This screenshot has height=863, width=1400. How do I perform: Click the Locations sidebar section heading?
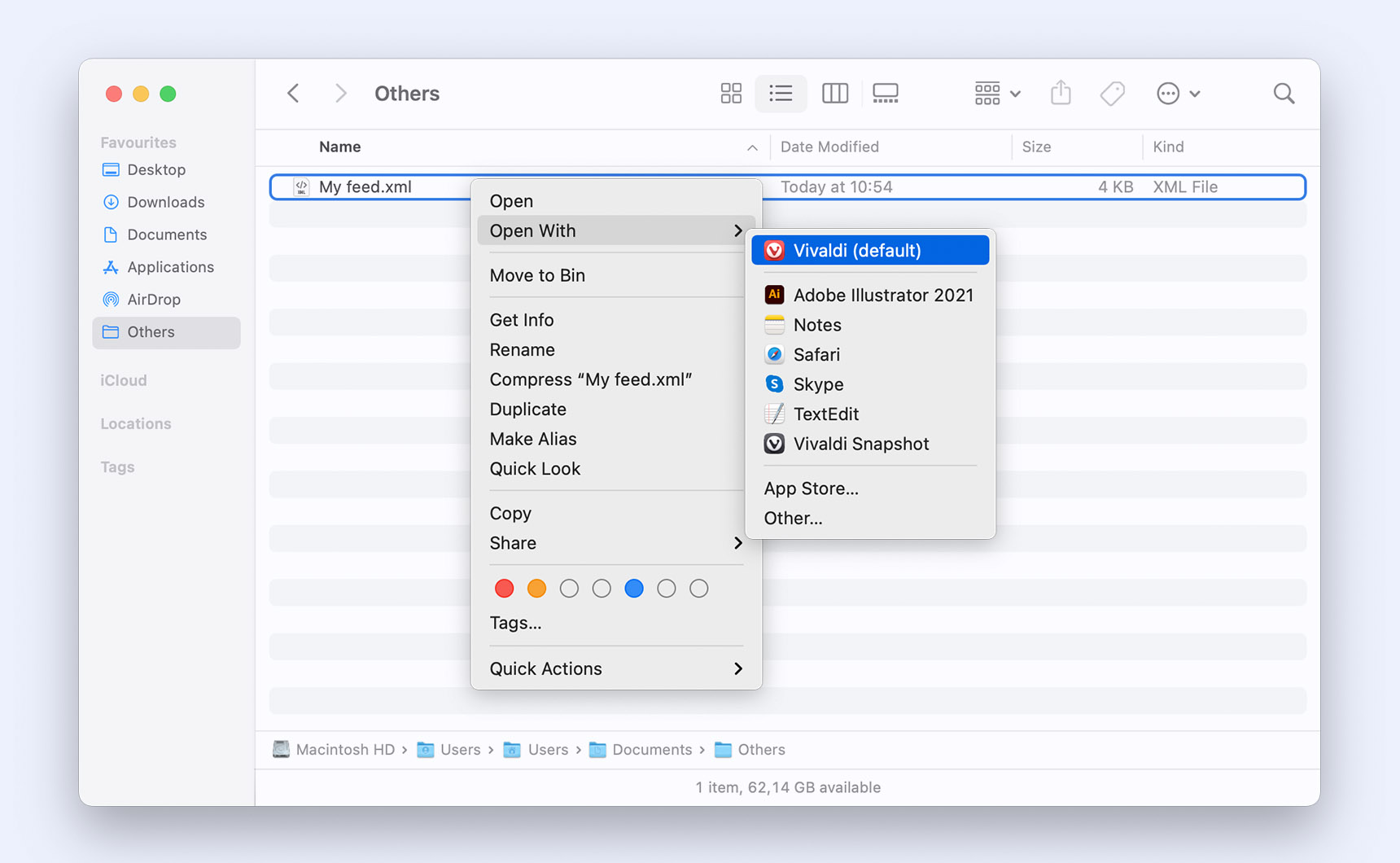coord(136,423)
